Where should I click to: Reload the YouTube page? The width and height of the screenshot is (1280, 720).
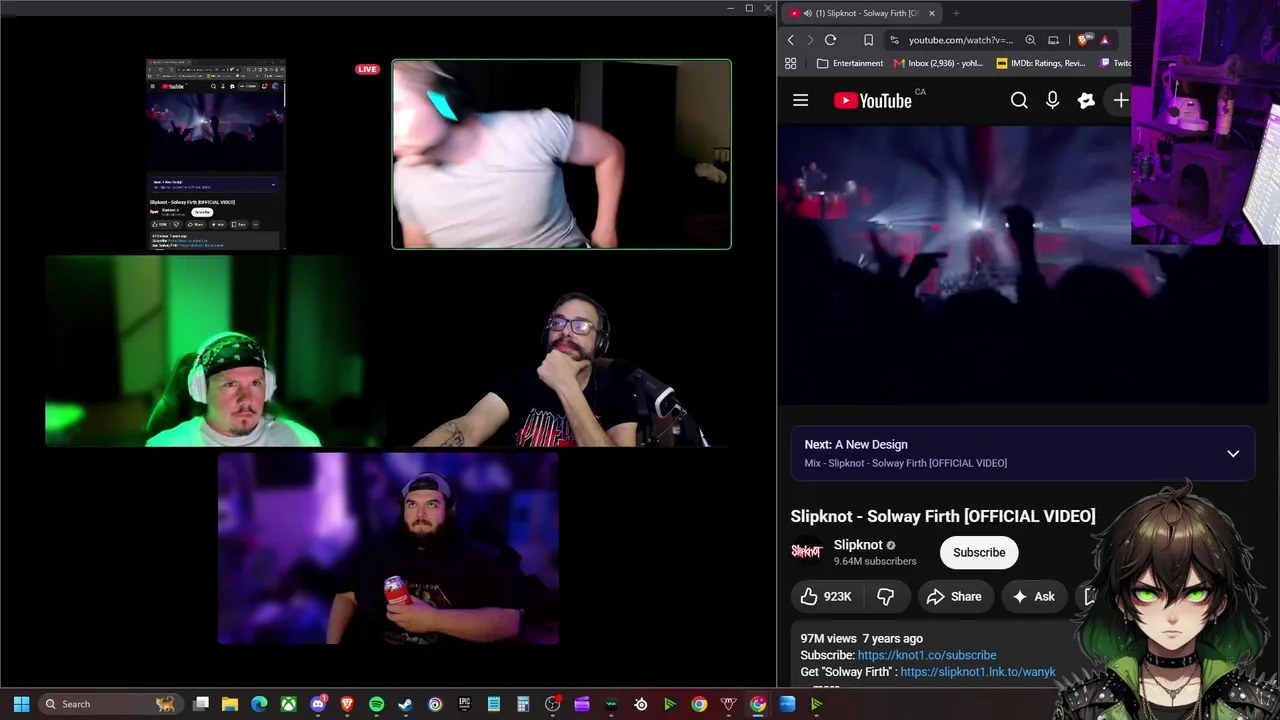[830, 40]
